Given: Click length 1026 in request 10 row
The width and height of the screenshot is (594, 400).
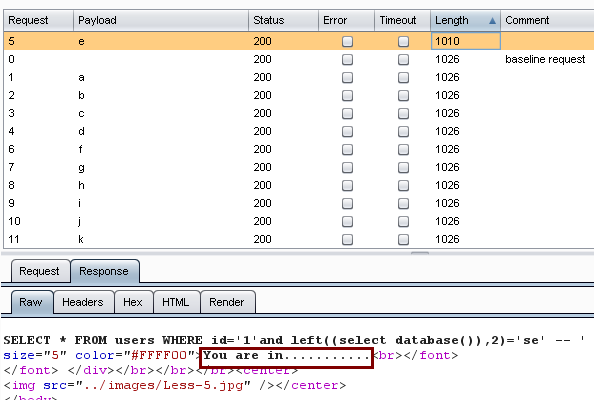Looking at the screenshot, I should [447, 221].
